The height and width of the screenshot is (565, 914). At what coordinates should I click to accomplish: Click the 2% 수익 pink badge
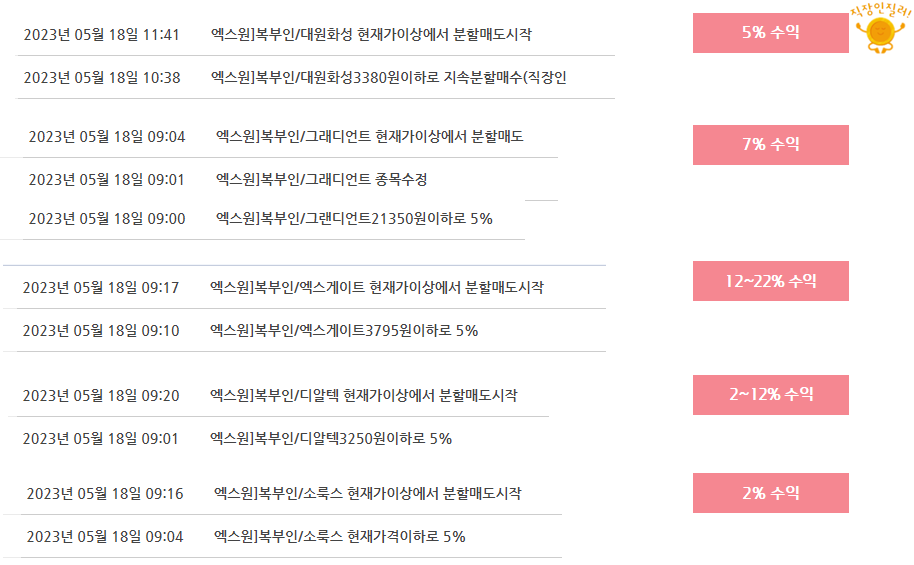[771, 493]
